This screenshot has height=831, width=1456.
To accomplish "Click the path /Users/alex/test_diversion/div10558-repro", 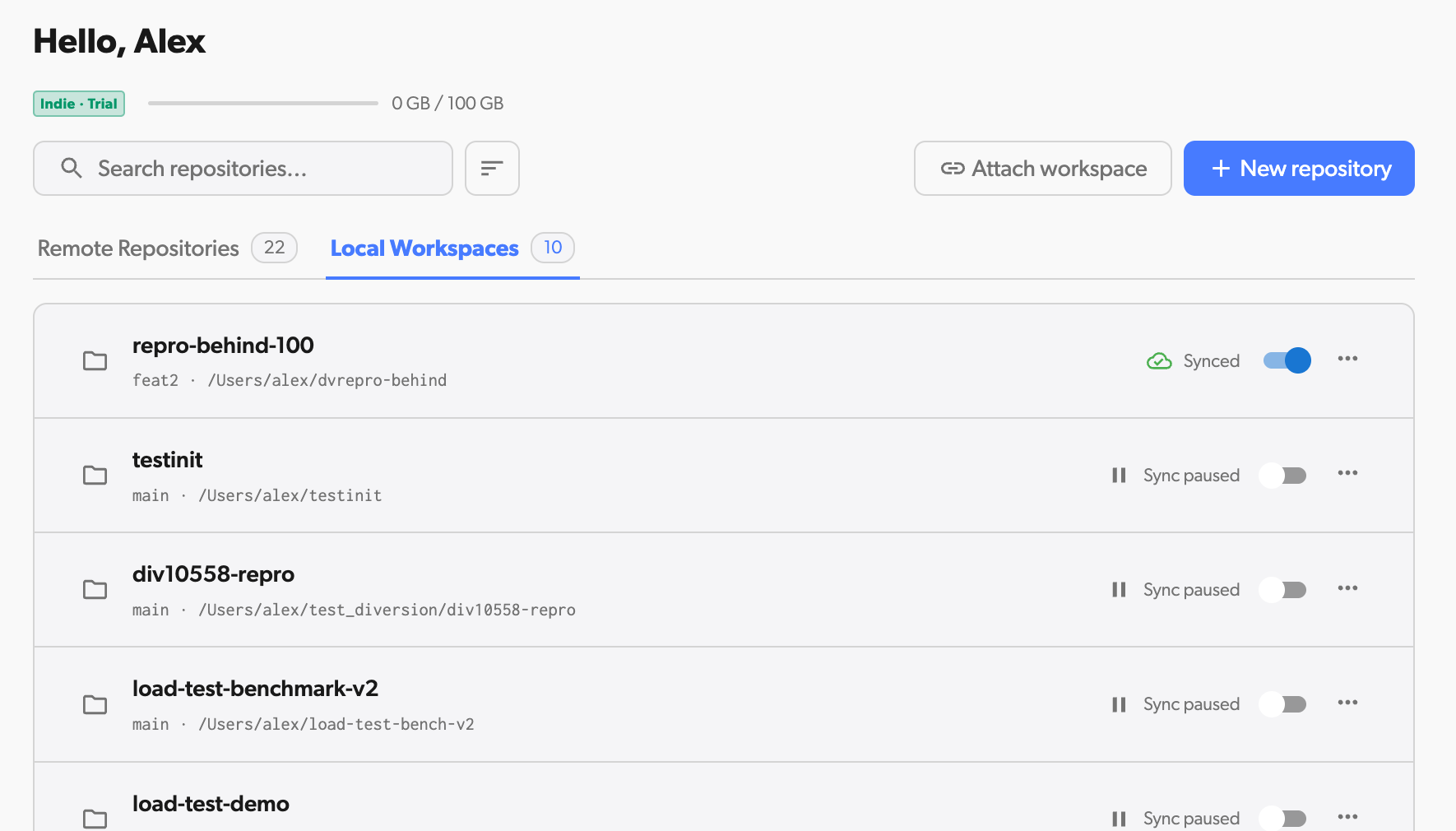I will [387, 610].
